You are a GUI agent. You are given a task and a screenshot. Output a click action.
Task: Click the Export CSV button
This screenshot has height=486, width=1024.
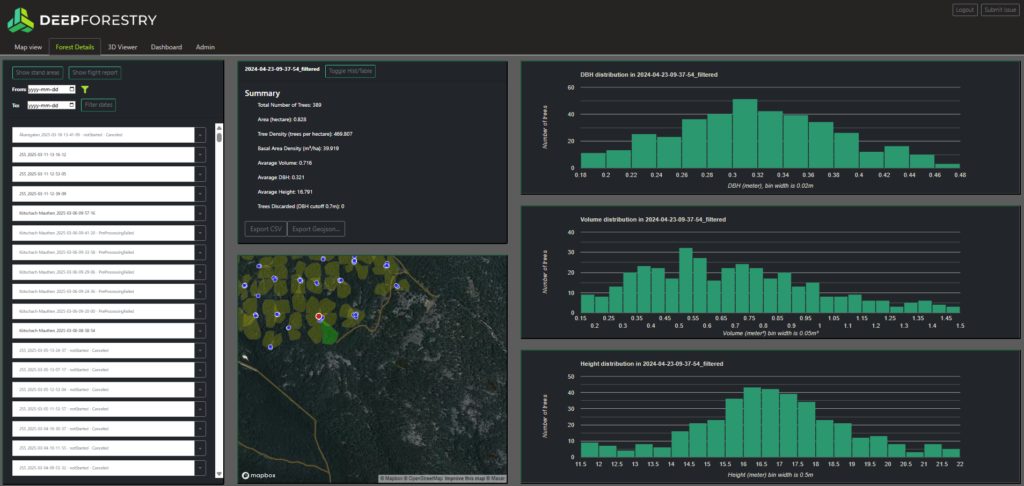tap(266, 229)
